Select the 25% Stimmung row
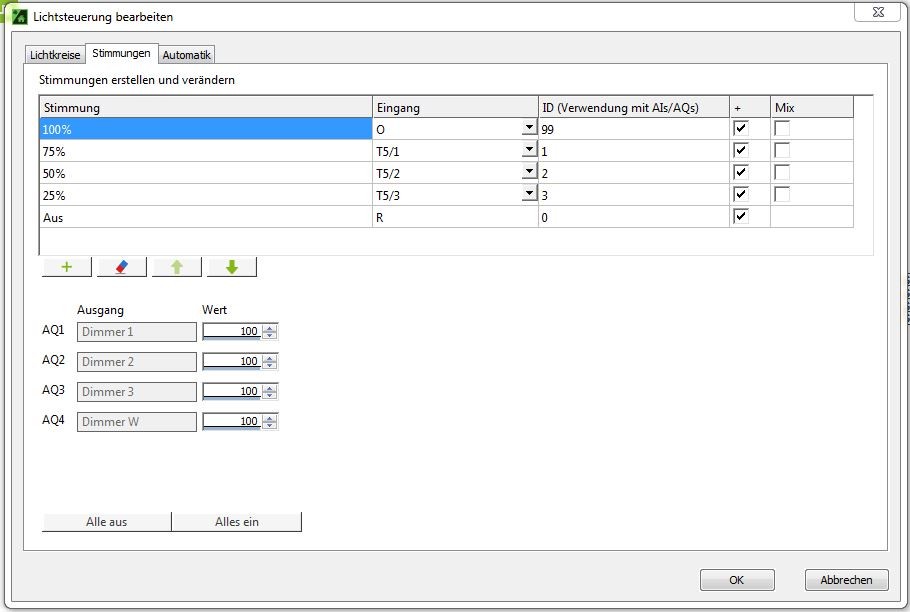 [206, 195]
